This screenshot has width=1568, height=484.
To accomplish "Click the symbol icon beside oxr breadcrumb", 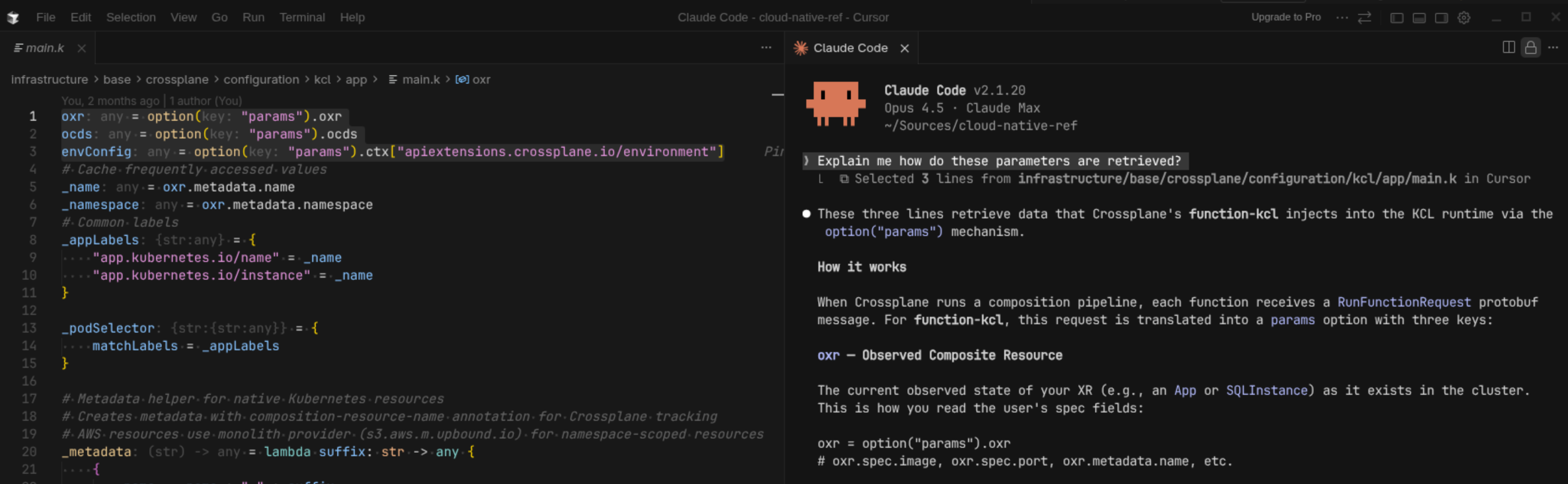I will 463,79.
